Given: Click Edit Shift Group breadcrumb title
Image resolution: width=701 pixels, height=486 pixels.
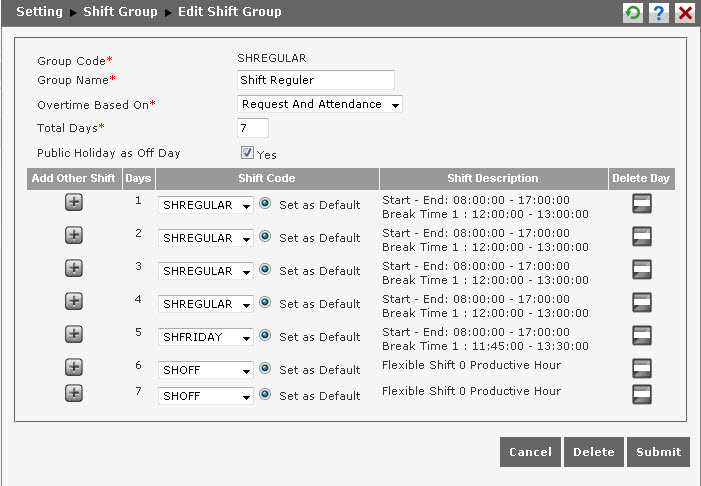Looking at the screenshot, I should (230, 12).
